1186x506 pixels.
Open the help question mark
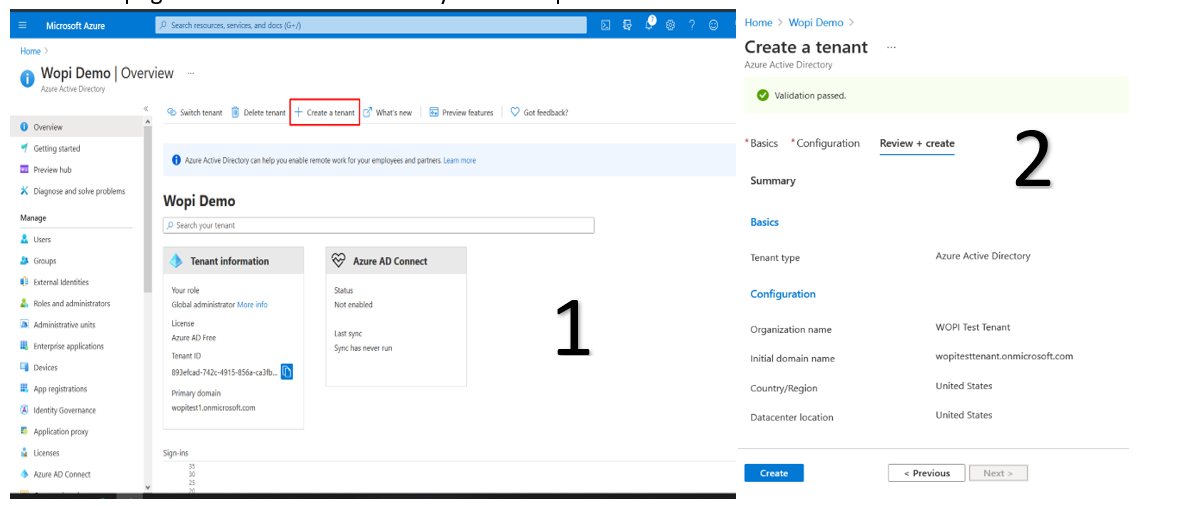(691, 25)
